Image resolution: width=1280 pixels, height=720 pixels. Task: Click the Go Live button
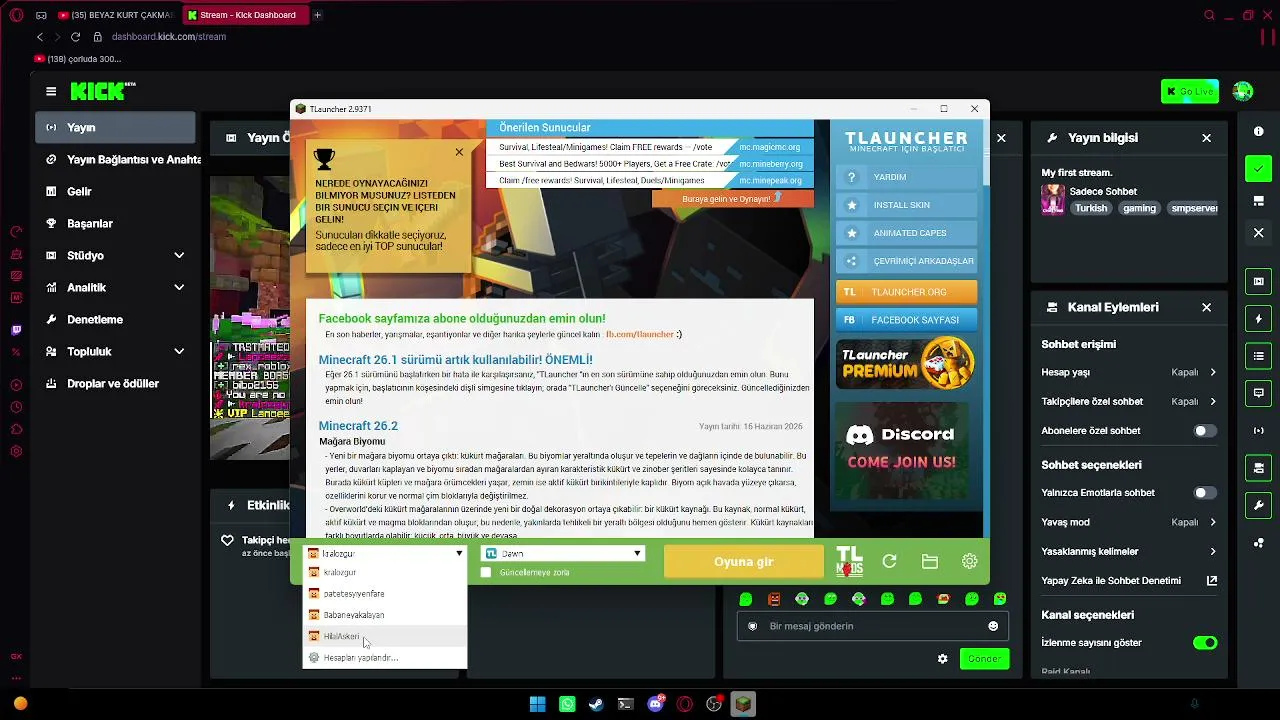(1190, 91)
